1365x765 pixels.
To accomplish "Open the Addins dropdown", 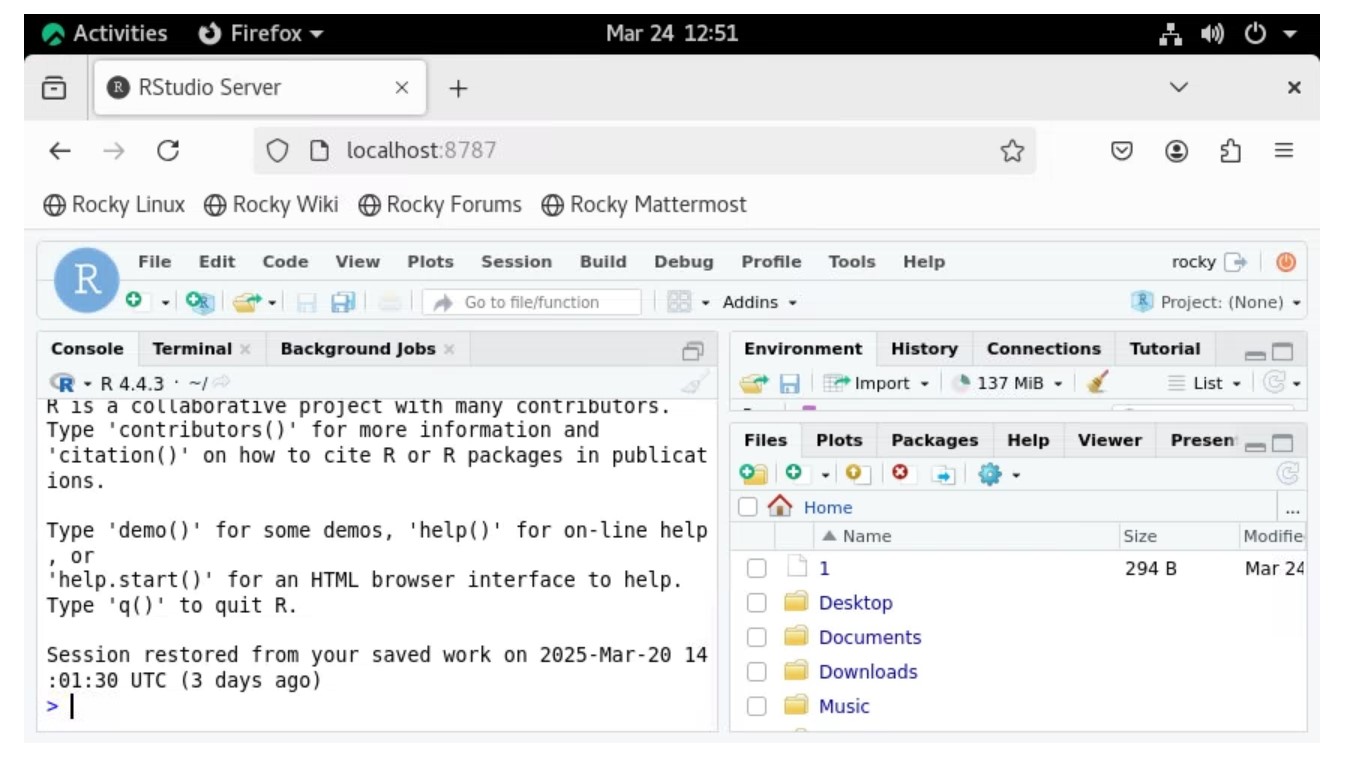I will tap(760, 302).
